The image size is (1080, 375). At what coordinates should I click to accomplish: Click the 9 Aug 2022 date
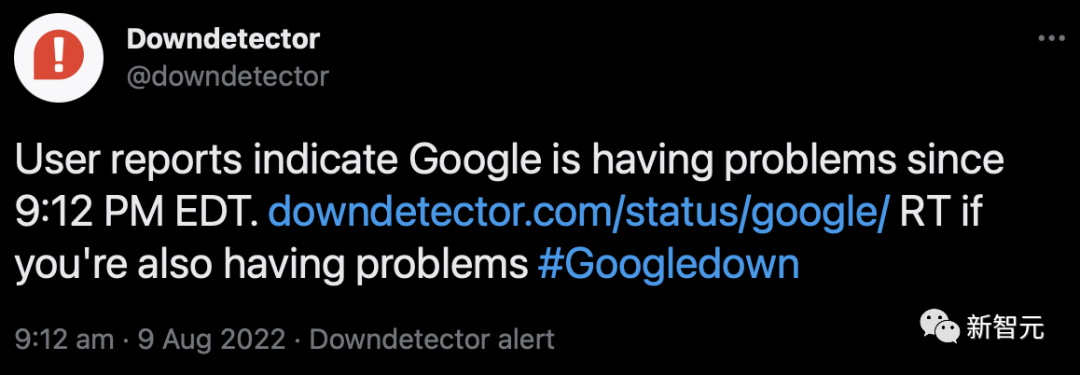[x=211, y=339]
